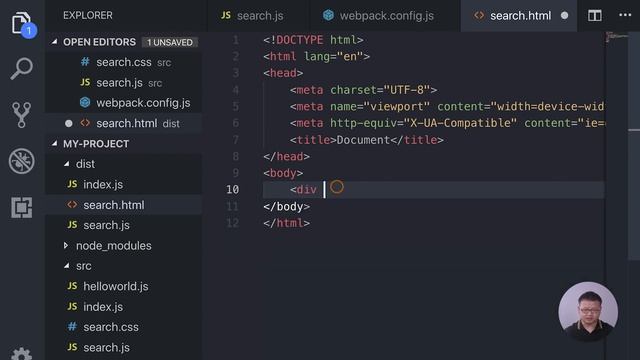This screenshot has height=360, width=640.
Task: Open search.js inside src folder
Action: point(123,347)
